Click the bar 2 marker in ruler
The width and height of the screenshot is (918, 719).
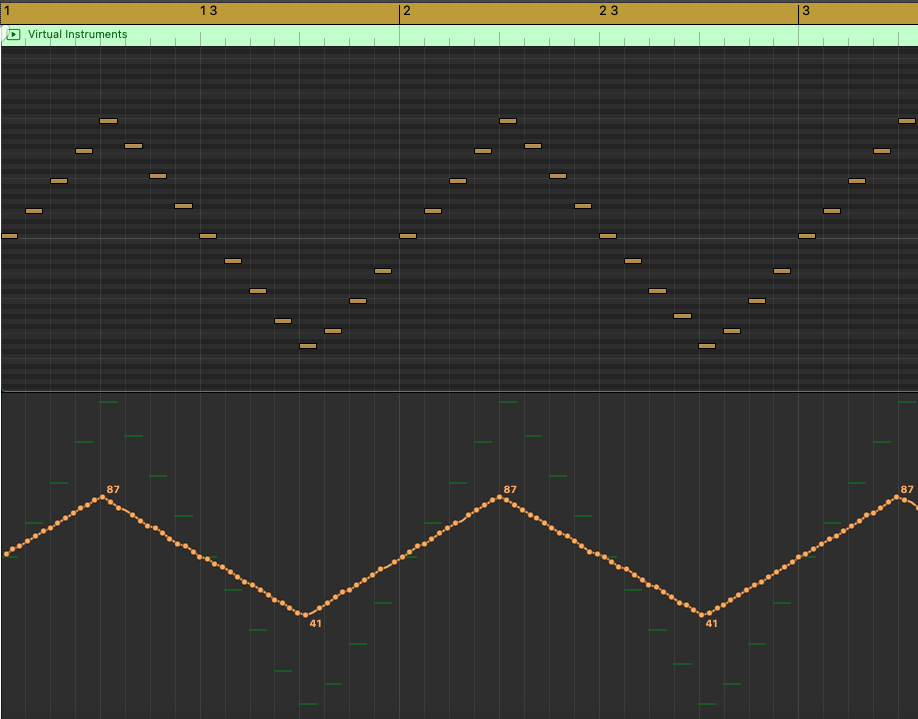(x=407, y=11)
